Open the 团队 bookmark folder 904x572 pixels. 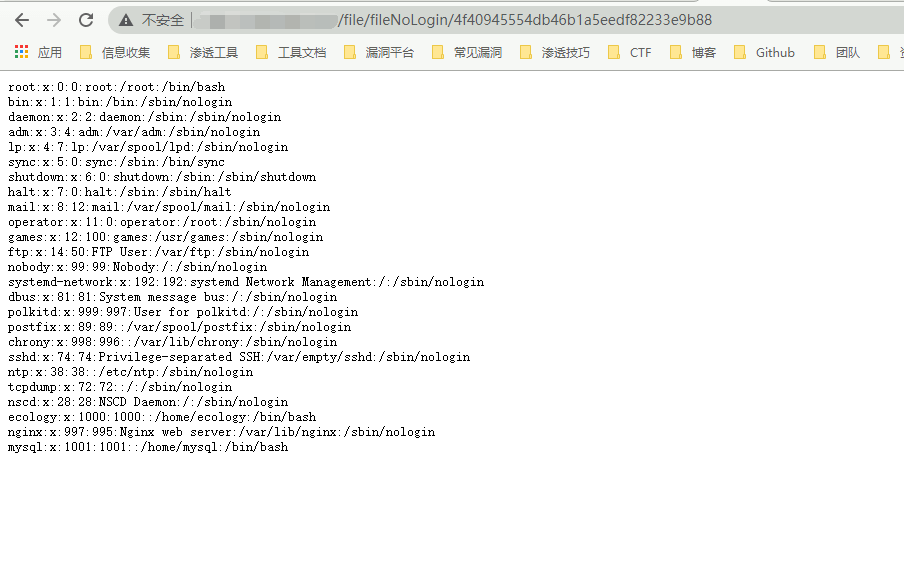pos(837,52)
